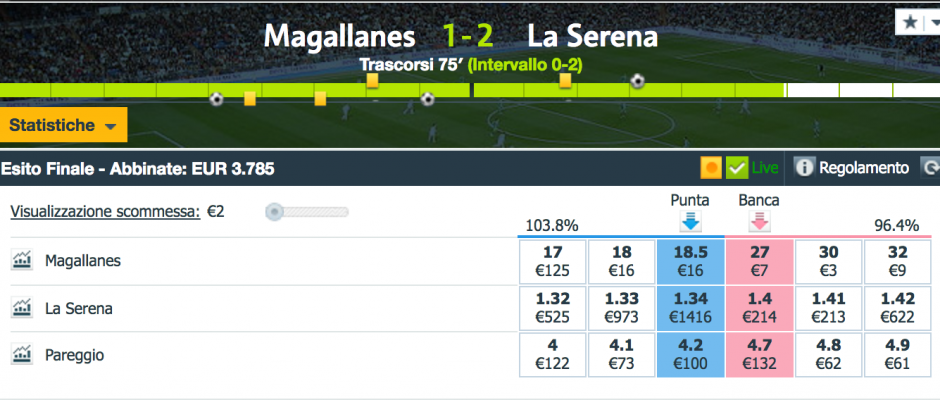The width and height of the screenshot is (940, 400).
Task: Toggle the orange circle indicator button
Action: tap(712, 168)
